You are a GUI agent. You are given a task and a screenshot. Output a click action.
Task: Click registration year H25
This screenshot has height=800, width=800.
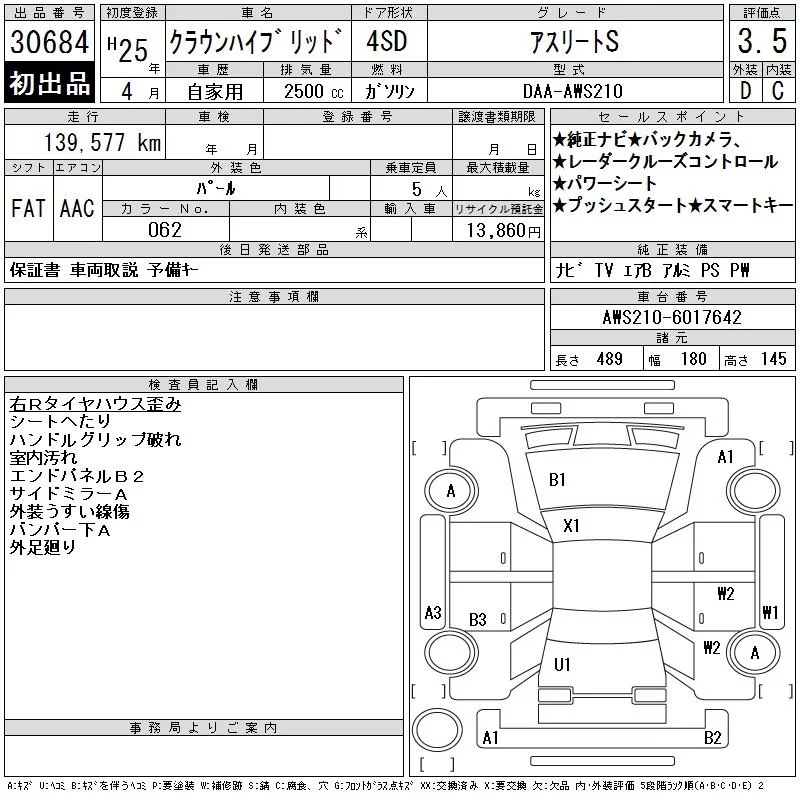tap(128, 49)
